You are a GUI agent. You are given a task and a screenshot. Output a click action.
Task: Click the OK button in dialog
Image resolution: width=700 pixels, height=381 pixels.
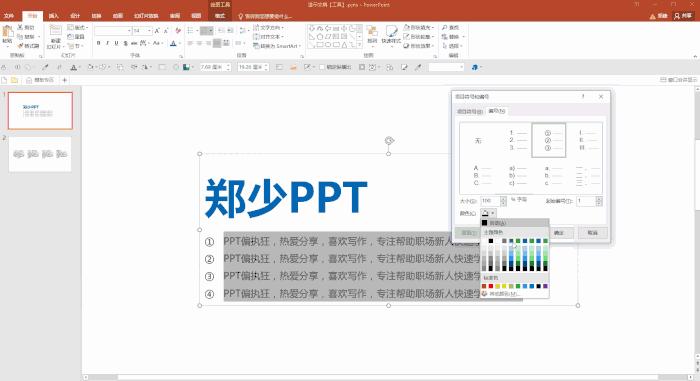559,233
